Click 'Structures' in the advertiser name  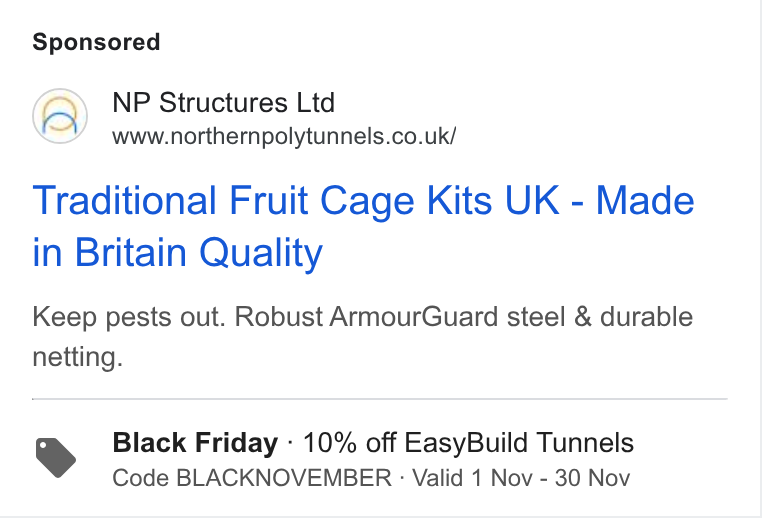[224, 103]
